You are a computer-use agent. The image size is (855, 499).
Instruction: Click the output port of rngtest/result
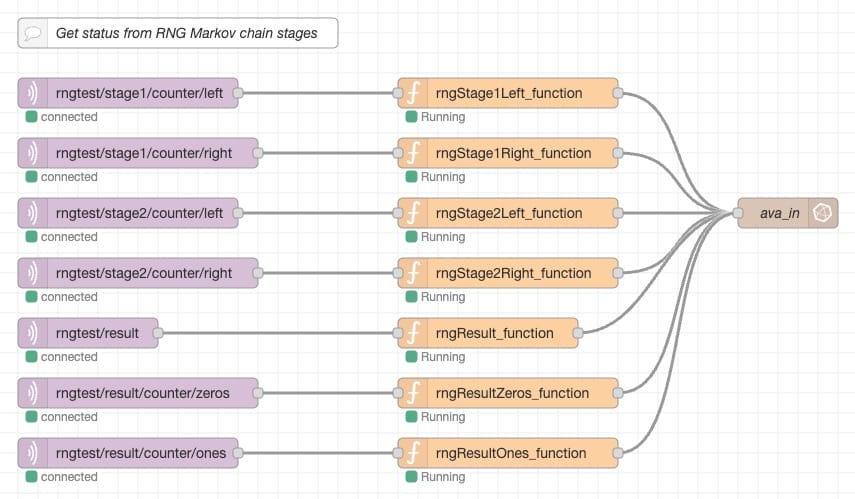coord(158,333)
